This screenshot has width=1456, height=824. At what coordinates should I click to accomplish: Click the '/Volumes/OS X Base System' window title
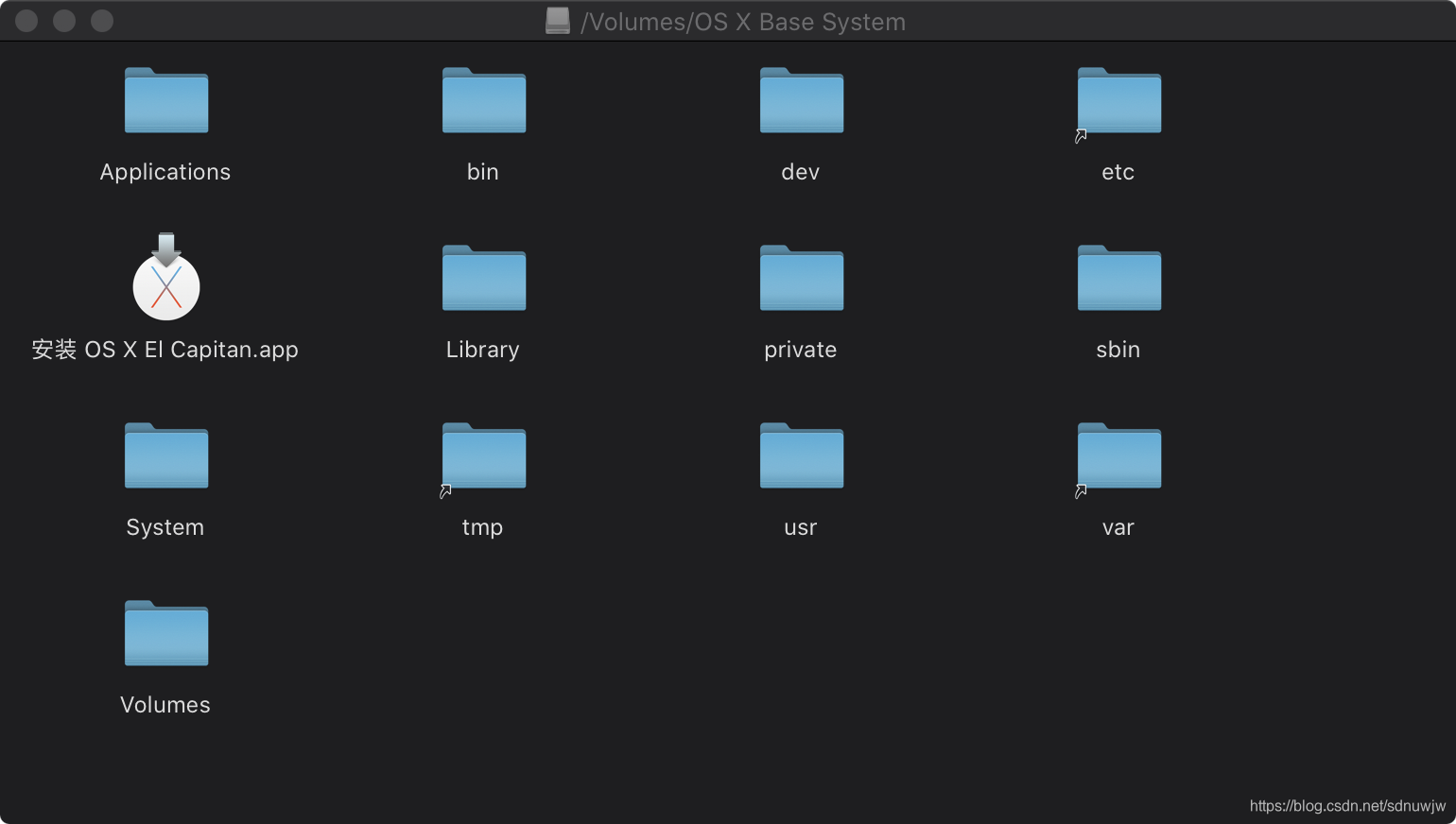(743, 22)
